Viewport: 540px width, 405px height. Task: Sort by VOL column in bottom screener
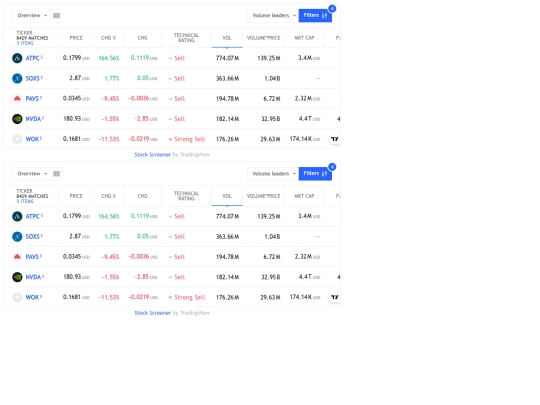pos(227,196)
